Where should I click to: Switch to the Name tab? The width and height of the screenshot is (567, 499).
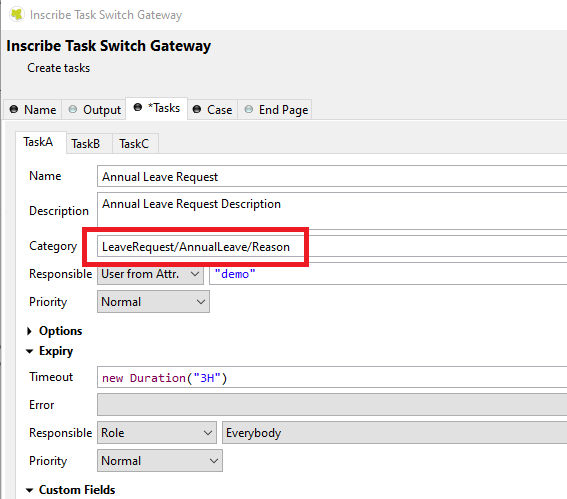pyautogui.click(x=33, y=110)
